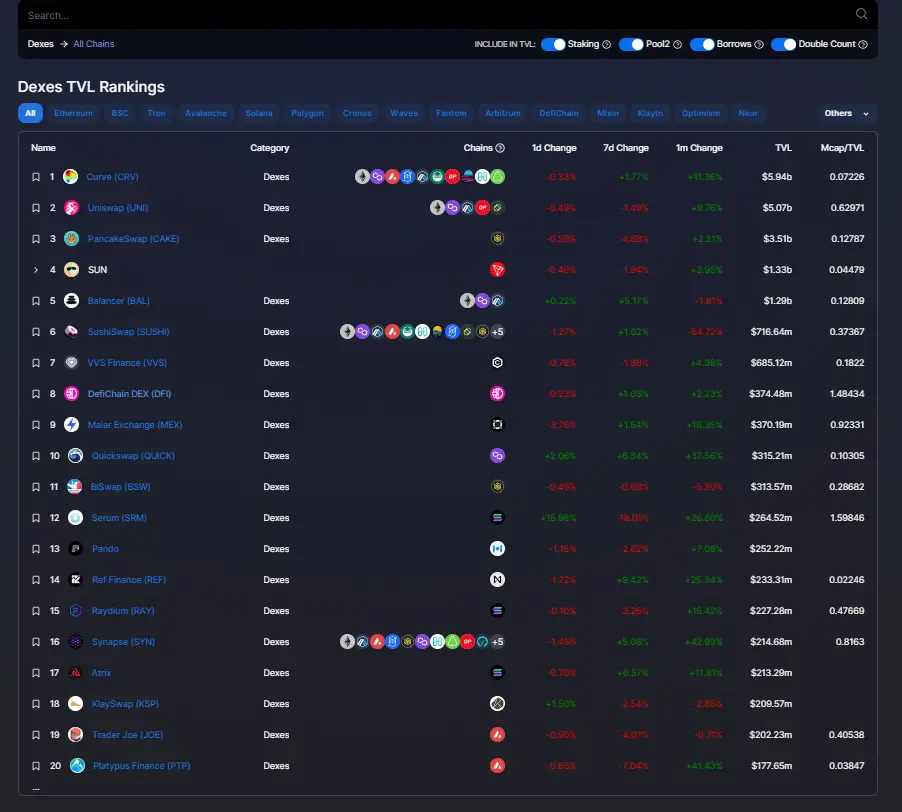Select the All chains tab
Screen dimensions: 902x812
click(30, 113)
